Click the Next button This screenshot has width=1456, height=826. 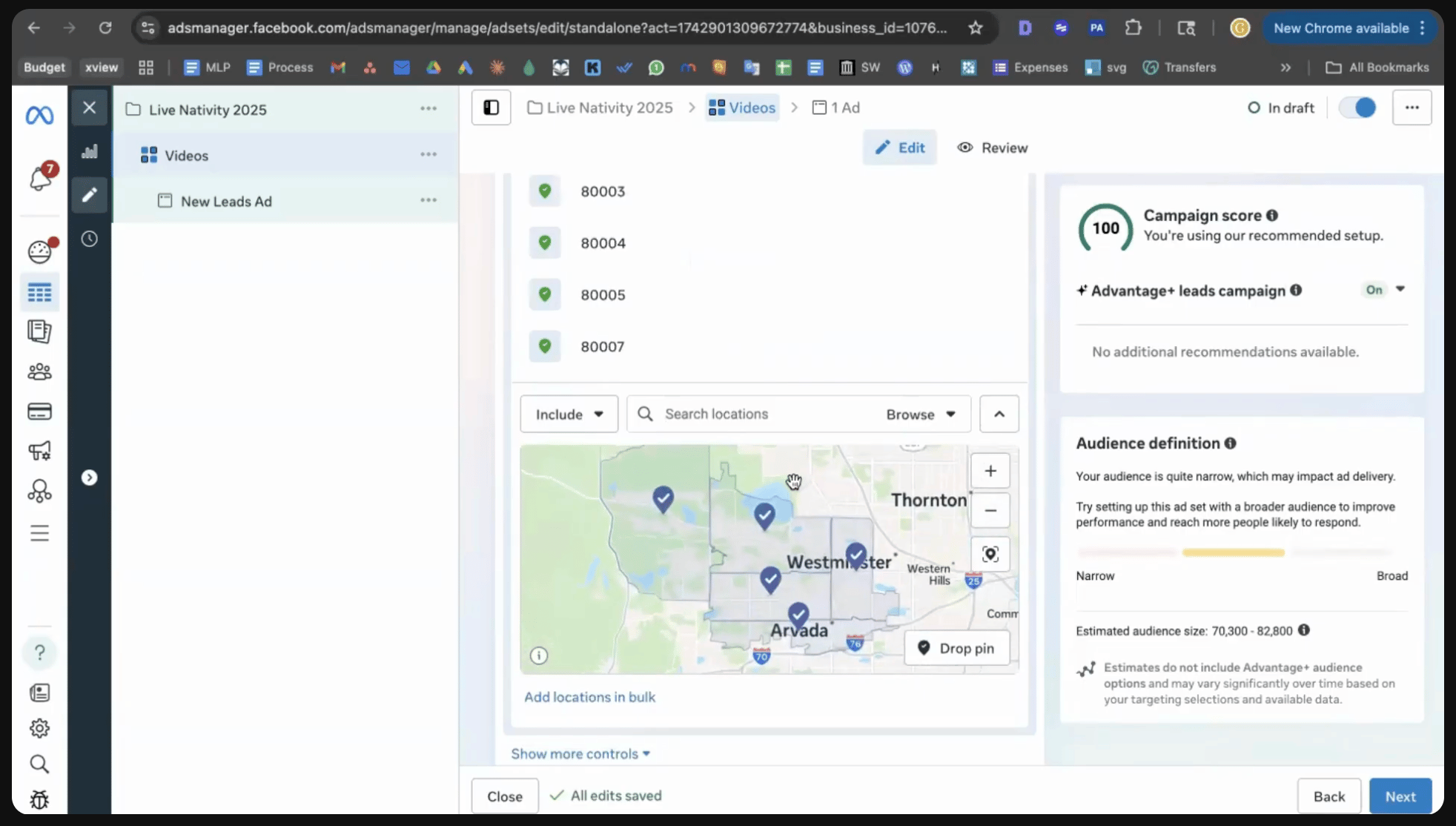(x=1400, y=796)
